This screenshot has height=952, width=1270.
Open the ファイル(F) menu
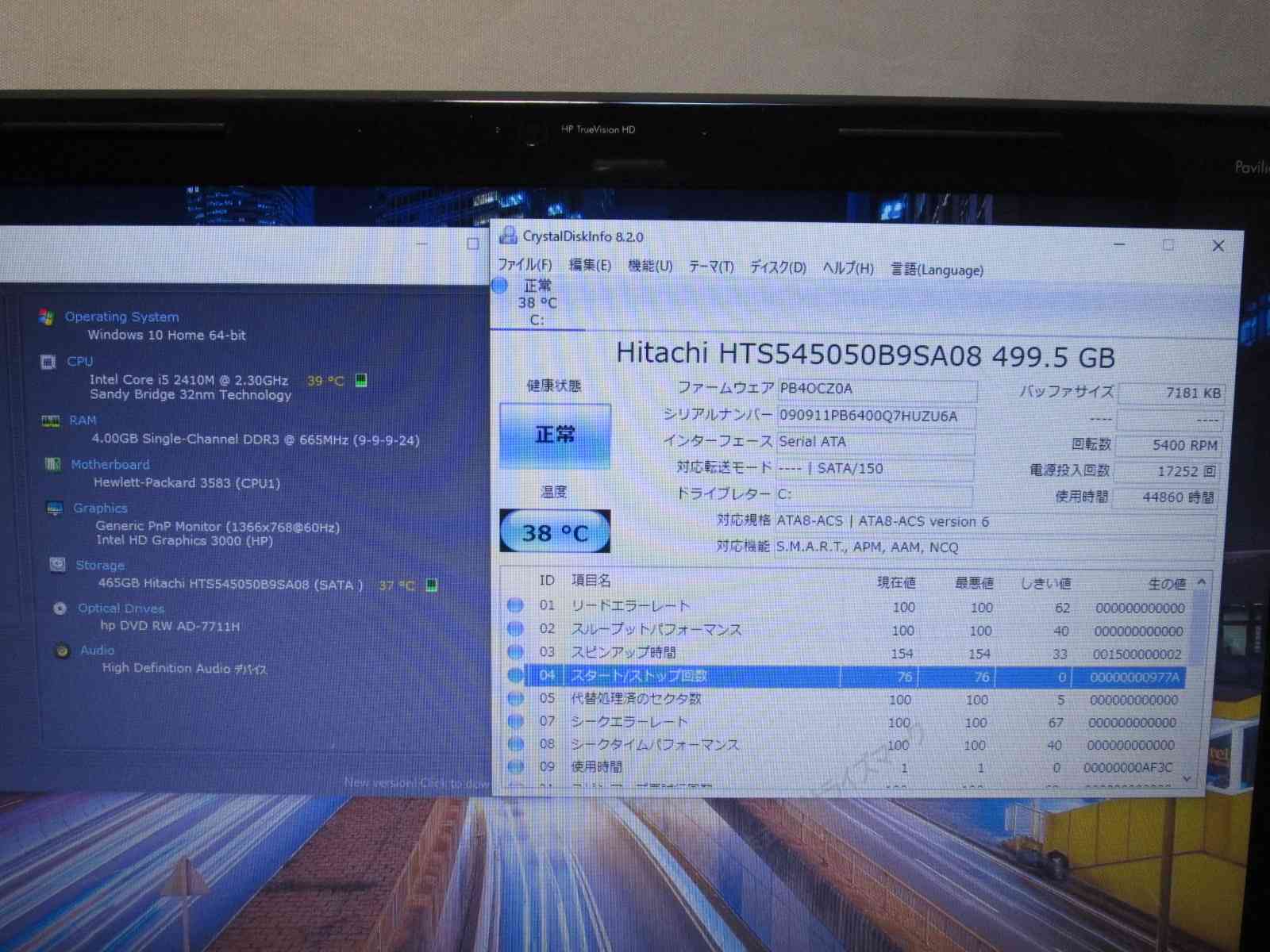(x=525, y=265)
